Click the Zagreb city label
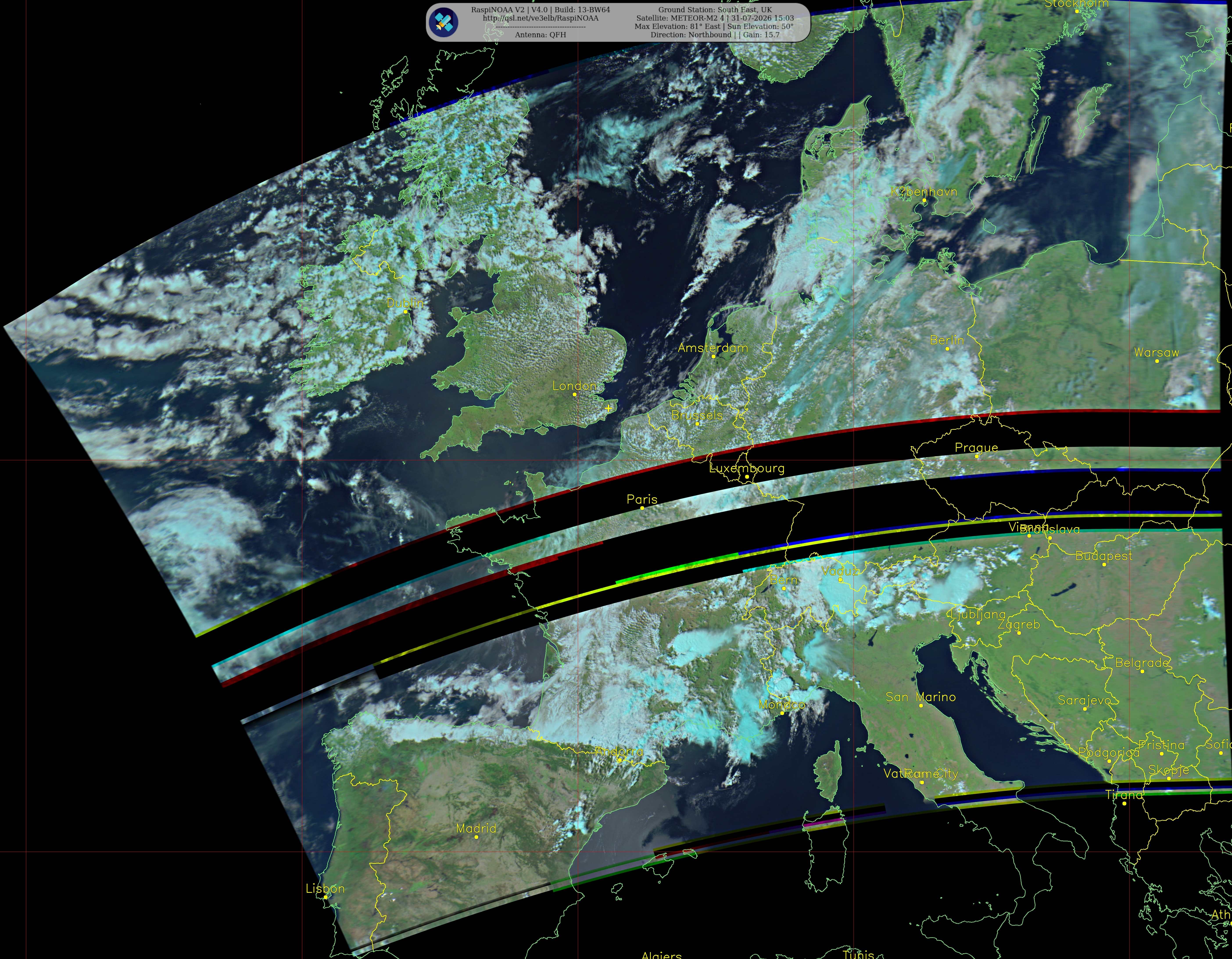 pyautogui.click(x=1019, y=625)
